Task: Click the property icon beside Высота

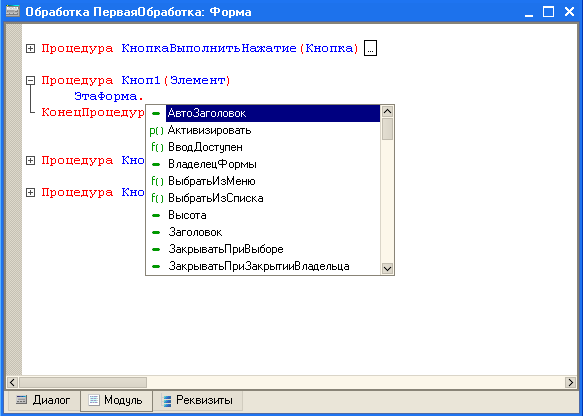Action: (x=156, y=215)
